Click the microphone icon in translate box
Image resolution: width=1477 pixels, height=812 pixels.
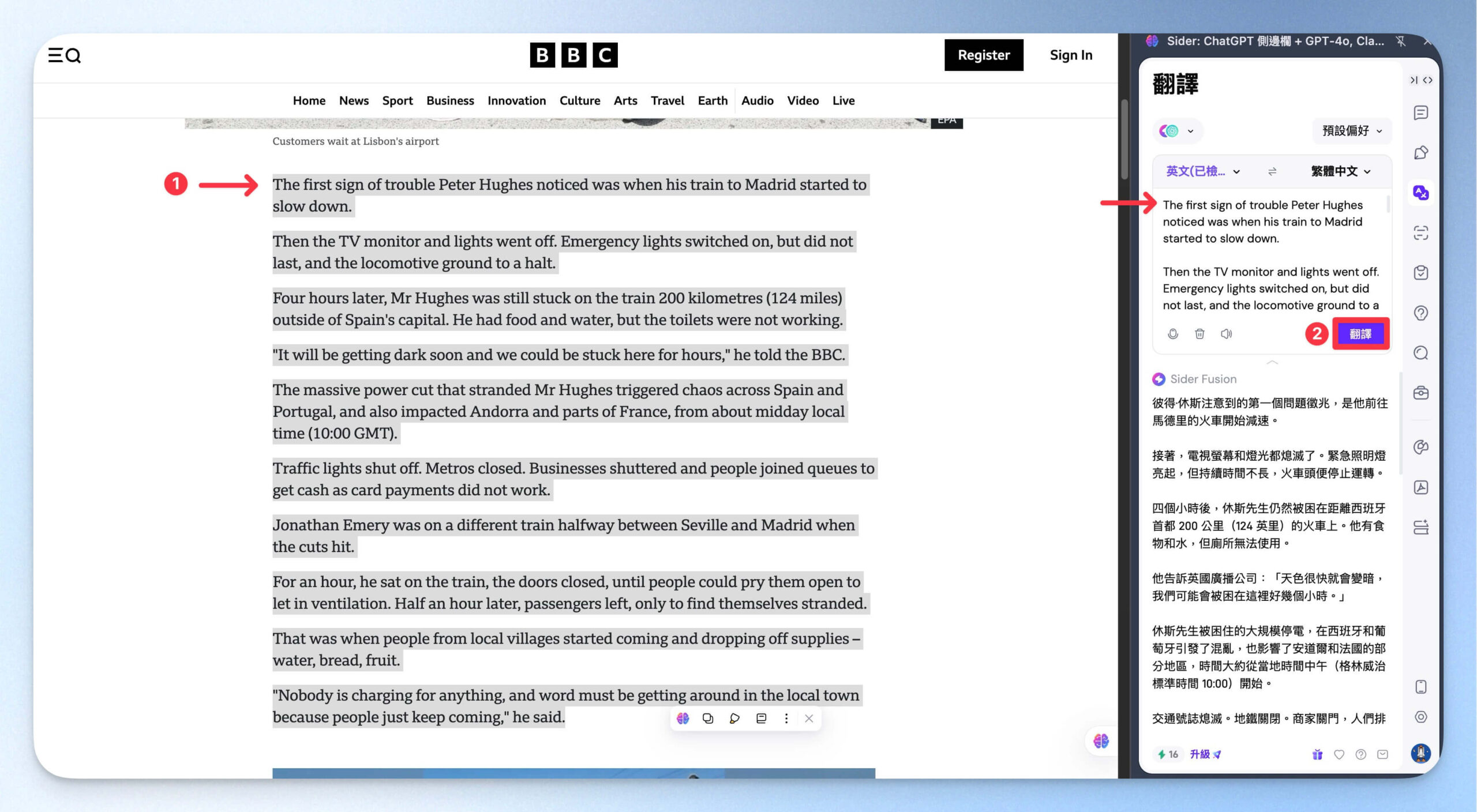pyautogui.click(x=1172, y=334)
